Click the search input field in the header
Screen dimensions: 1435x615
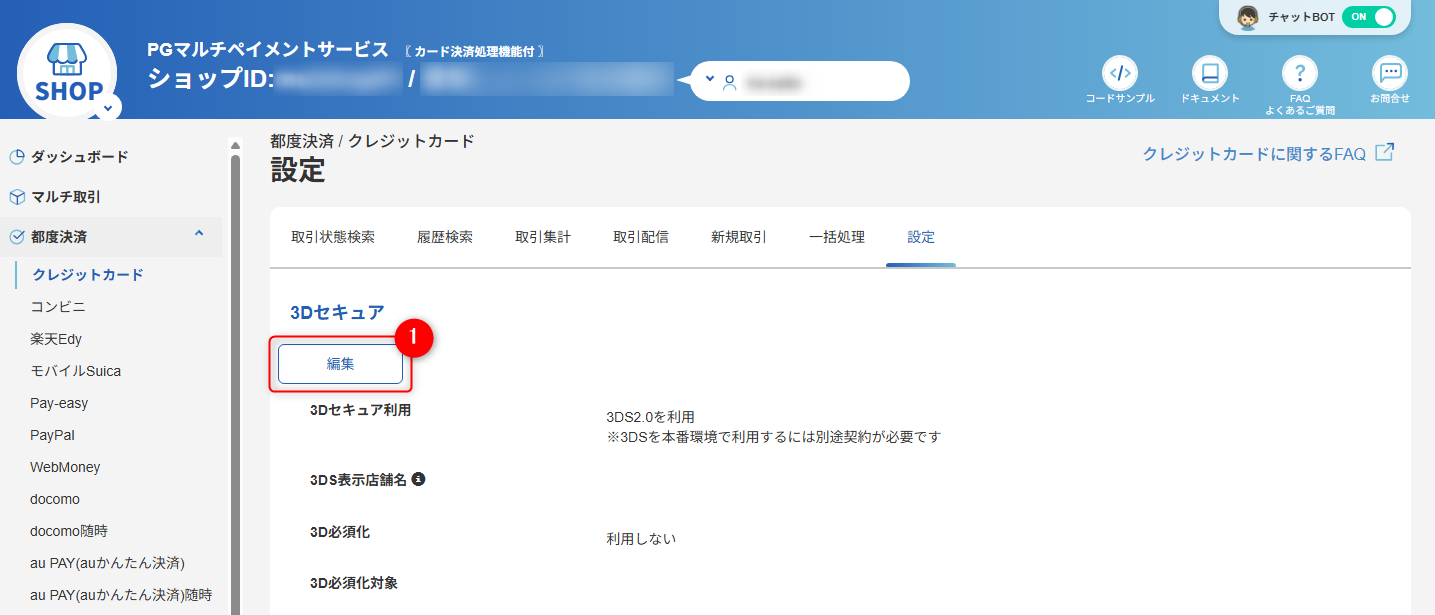click(x=810, y=81)
